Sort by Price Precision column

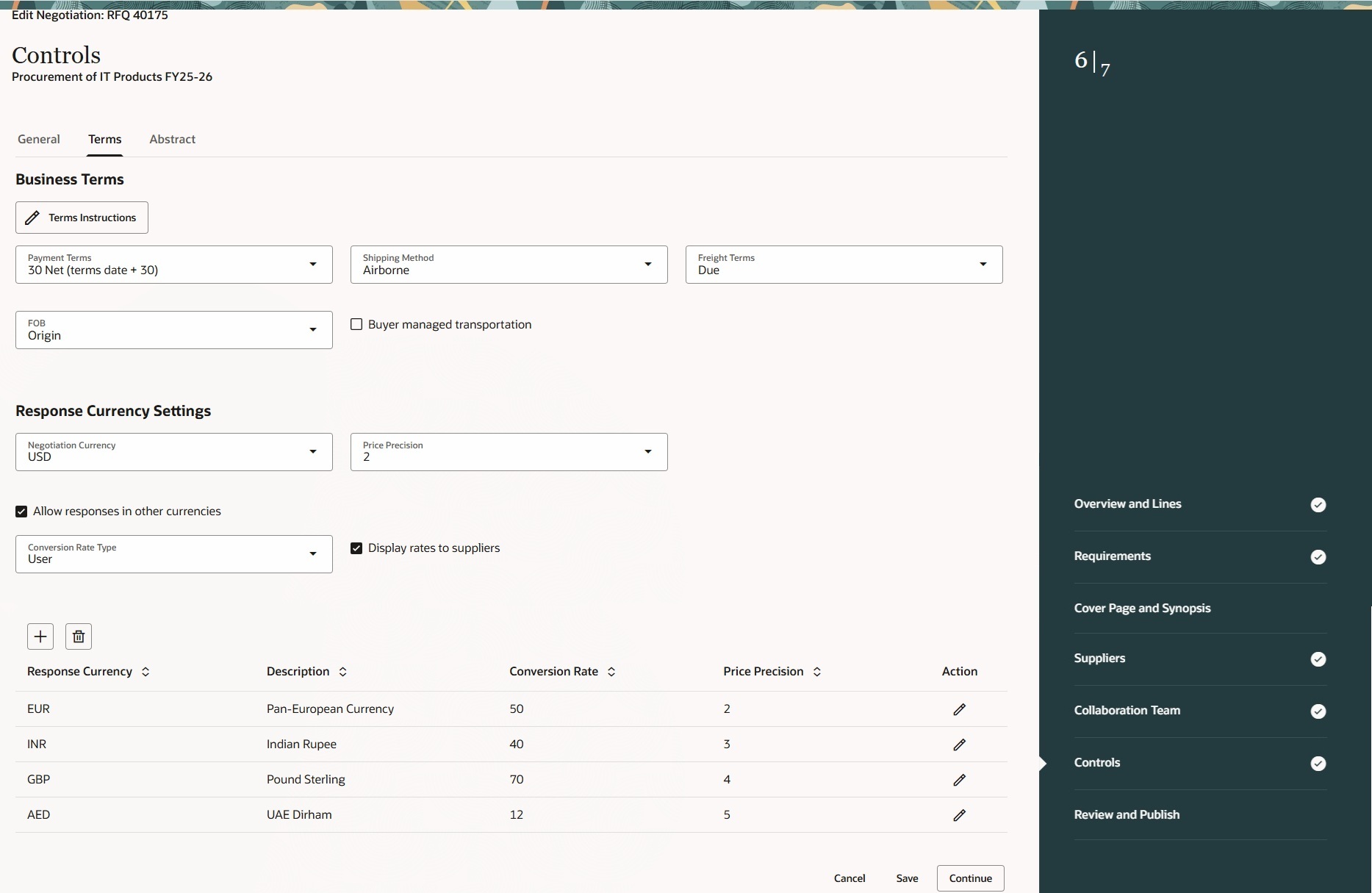(817, 672)
